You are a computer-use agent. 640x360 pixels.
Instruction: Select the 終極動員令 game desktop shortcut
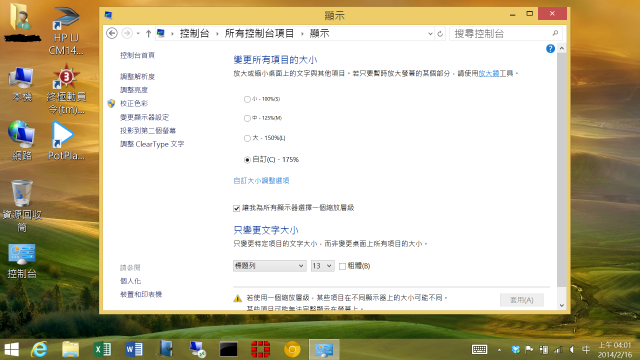tap(66, 89)
